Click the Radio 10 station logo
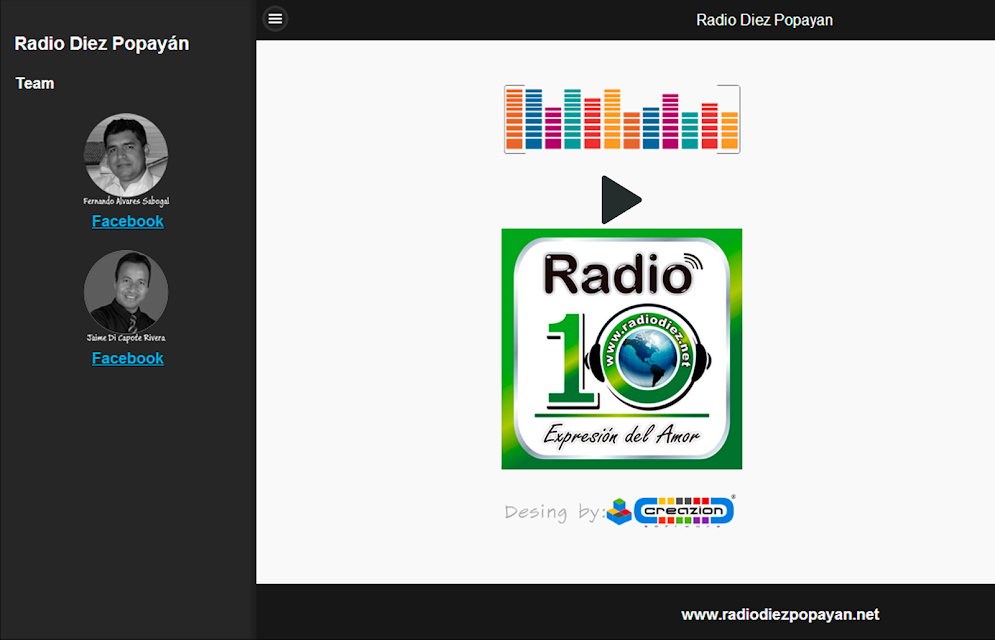995x640 pixels. 622,349
